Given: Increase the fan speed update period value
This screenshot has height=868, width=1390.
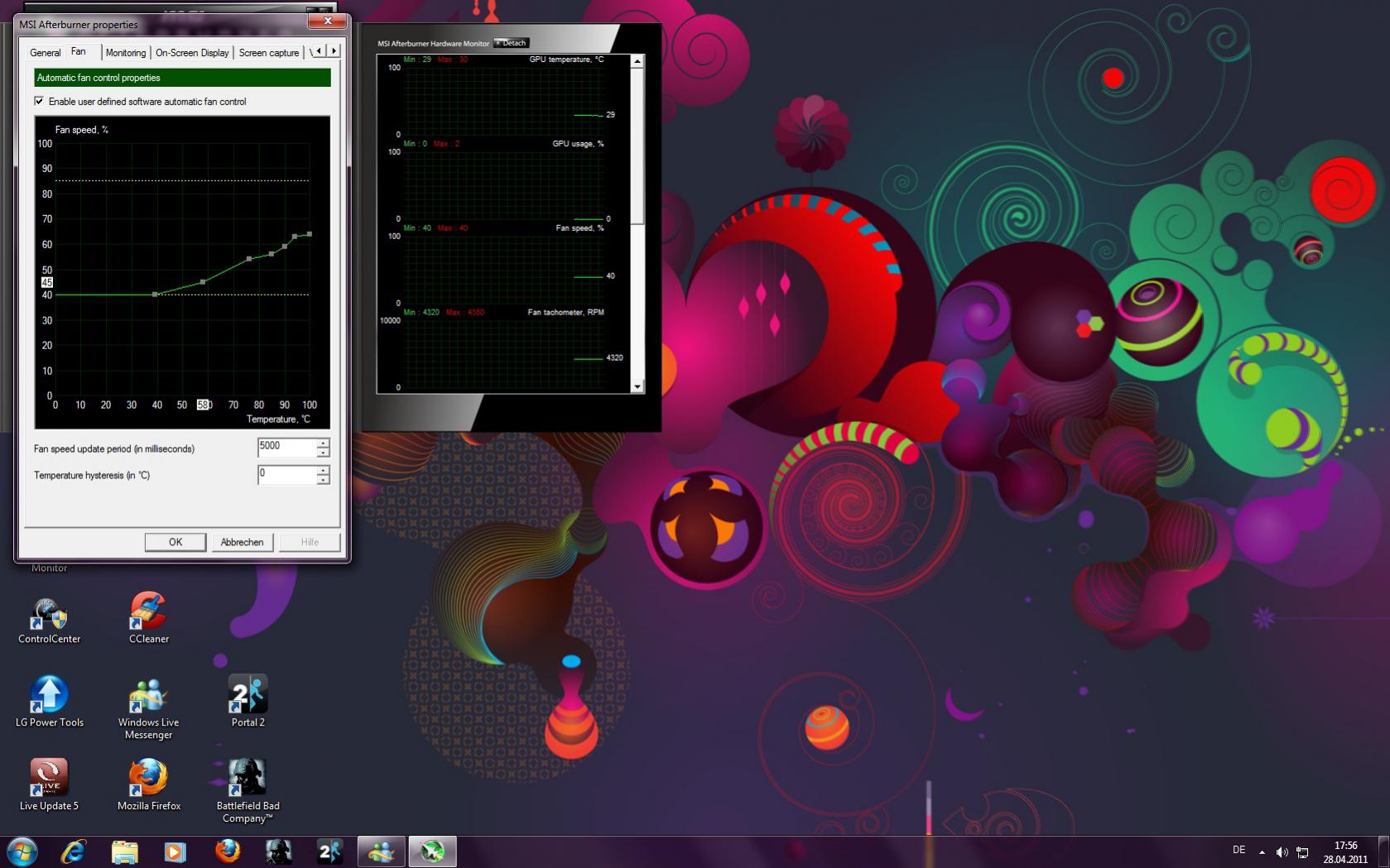Looking at the screenshot, I should [x=323, y=443].
